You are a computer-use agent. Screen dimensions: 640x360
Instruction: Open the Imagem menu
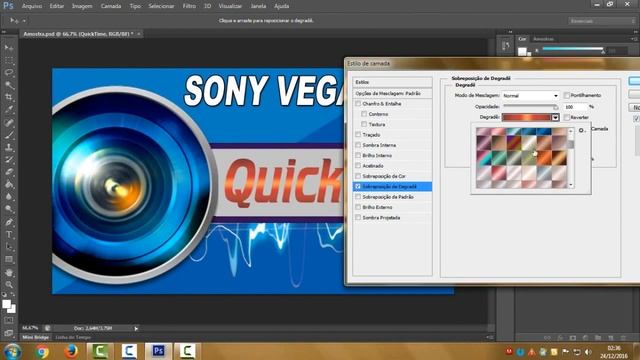(82, 6)
